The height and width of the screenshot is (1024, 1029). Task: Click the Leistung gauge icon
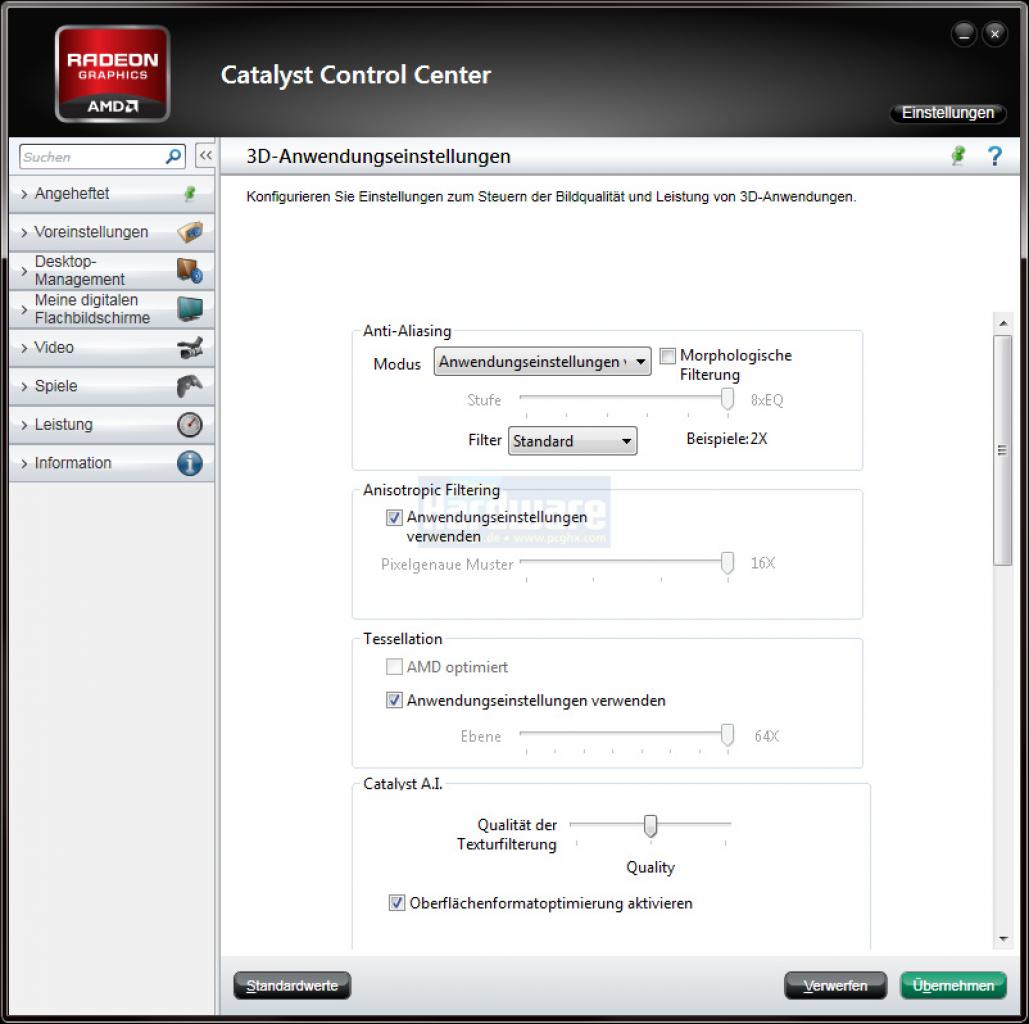click(190, 424)
